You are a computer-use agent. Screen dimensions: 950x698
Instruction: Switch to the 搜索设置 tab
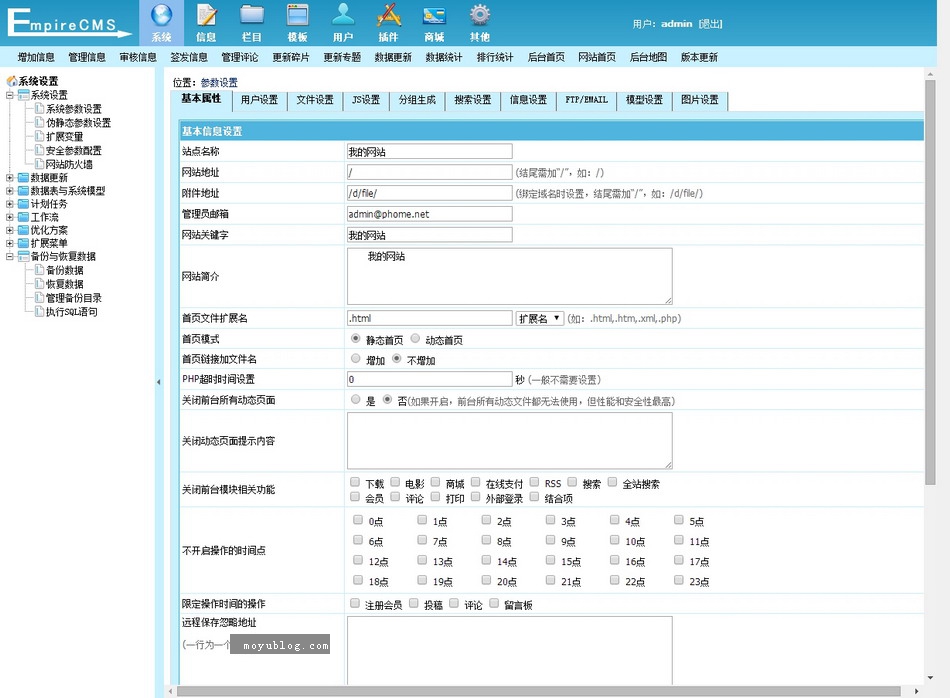tap(473, 100)
